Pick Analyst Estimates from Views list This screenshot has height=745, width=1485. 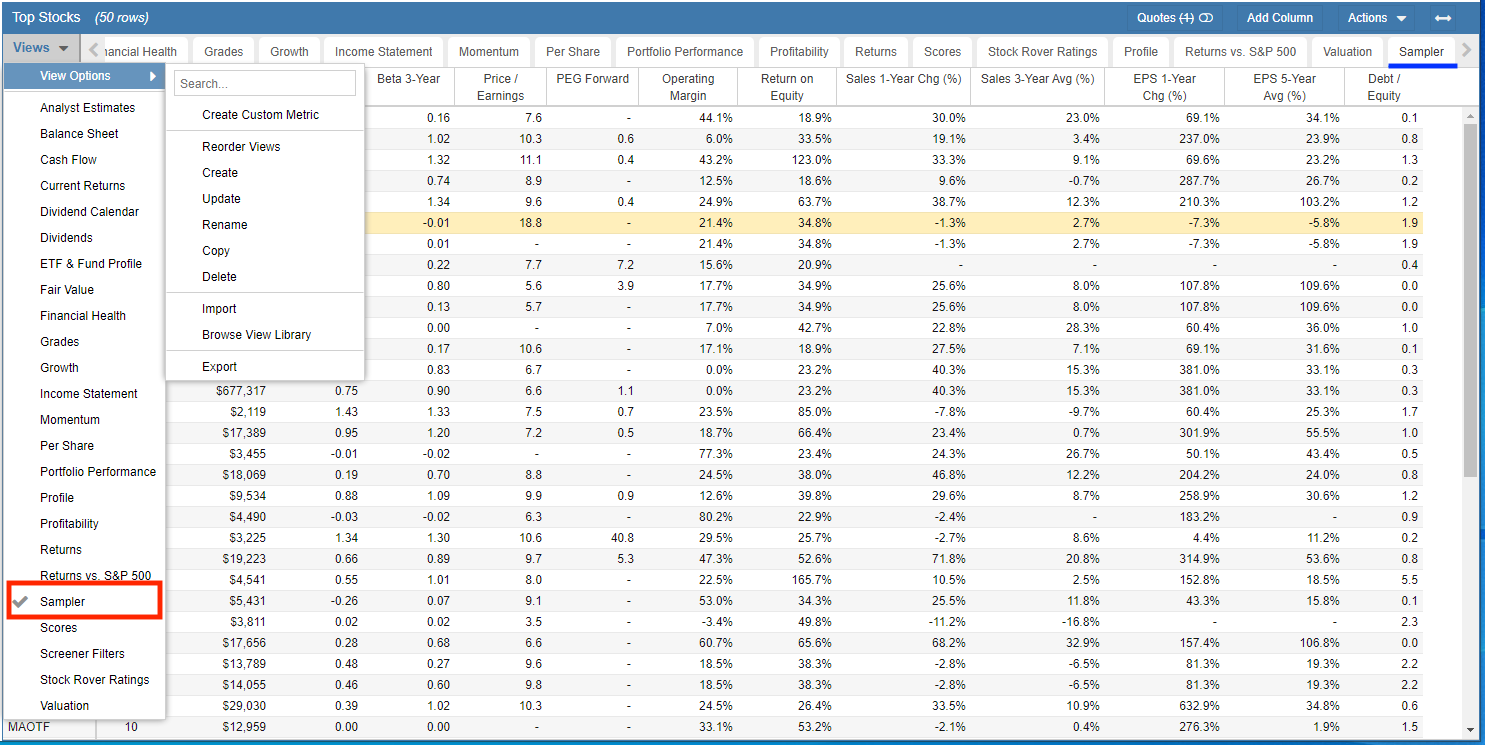coord(87,108)
